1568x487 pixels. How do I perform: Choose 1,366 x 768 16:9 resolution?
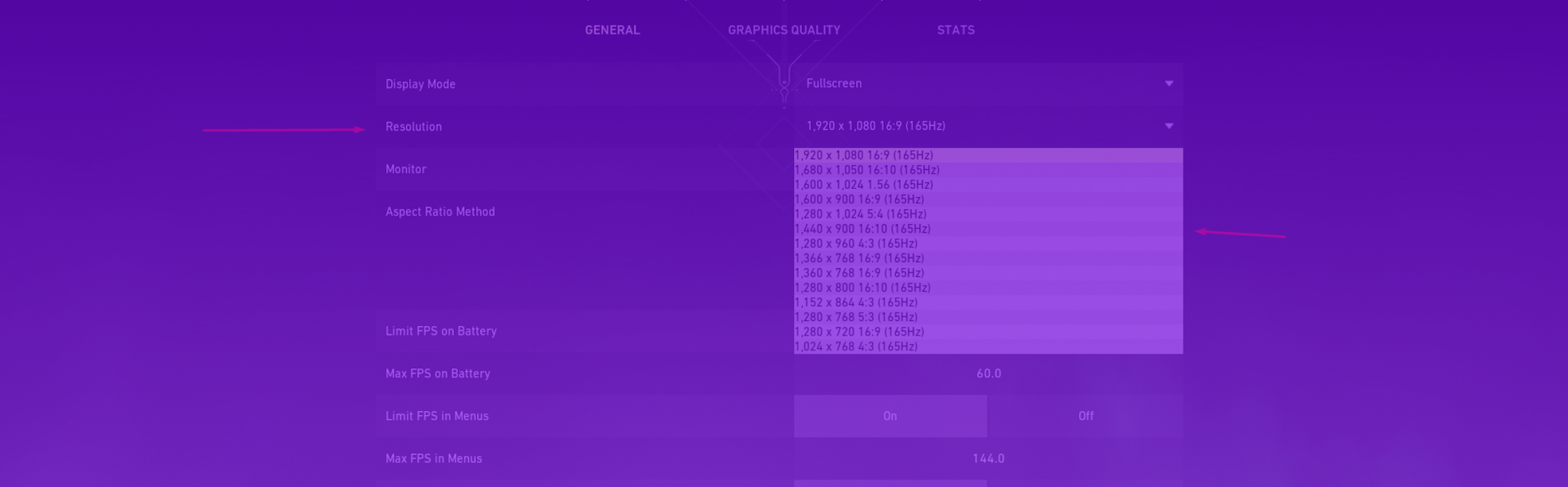tap(988, 258)
